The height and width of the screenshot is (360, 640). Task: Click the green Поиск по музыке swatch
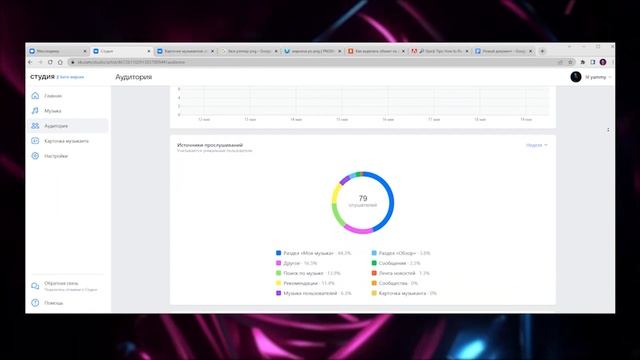click(x=278, y=273)
